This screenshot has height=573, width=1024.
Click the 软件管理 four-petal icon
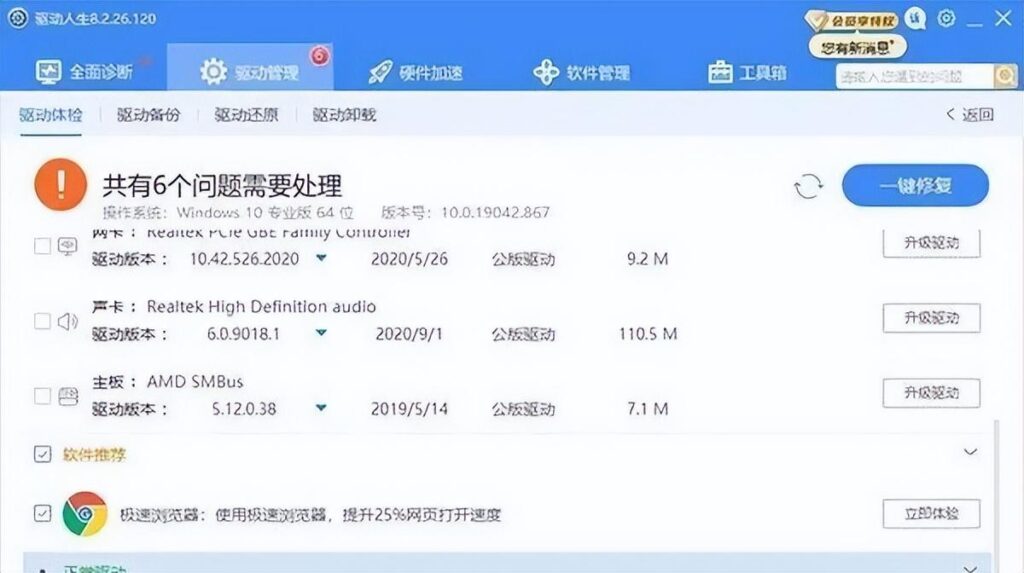point(546,72)
